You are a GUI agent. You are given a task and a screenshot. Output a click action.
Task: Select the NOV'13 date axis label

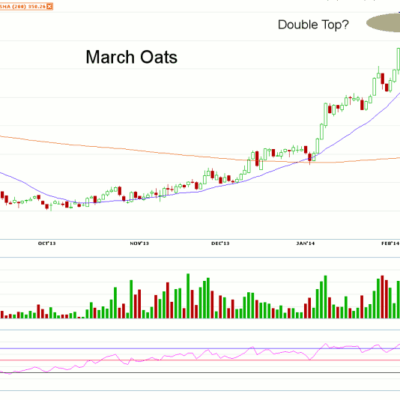(139, 244)
